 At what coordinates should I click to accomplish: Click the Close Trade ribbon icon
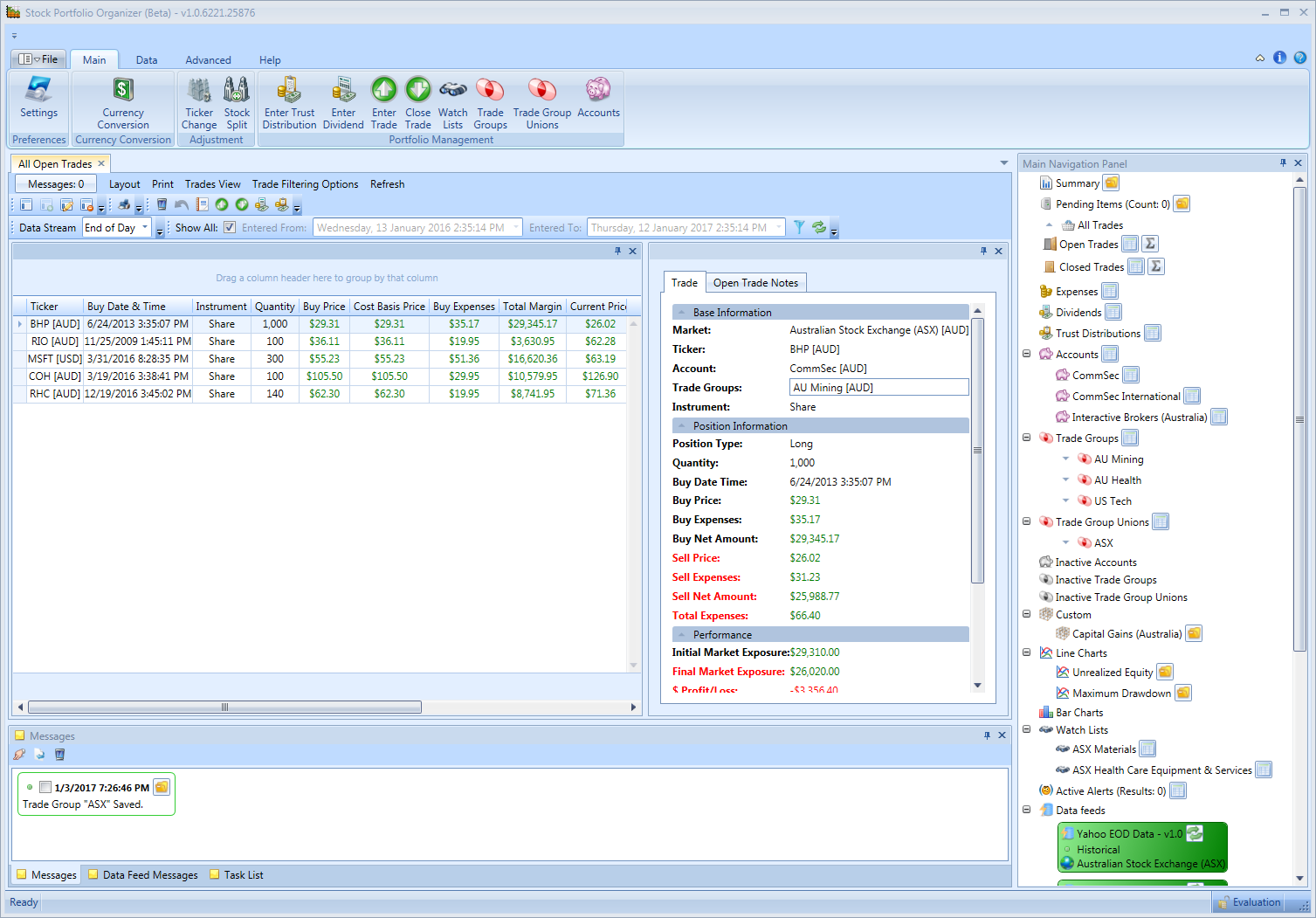tap(417, 100)
